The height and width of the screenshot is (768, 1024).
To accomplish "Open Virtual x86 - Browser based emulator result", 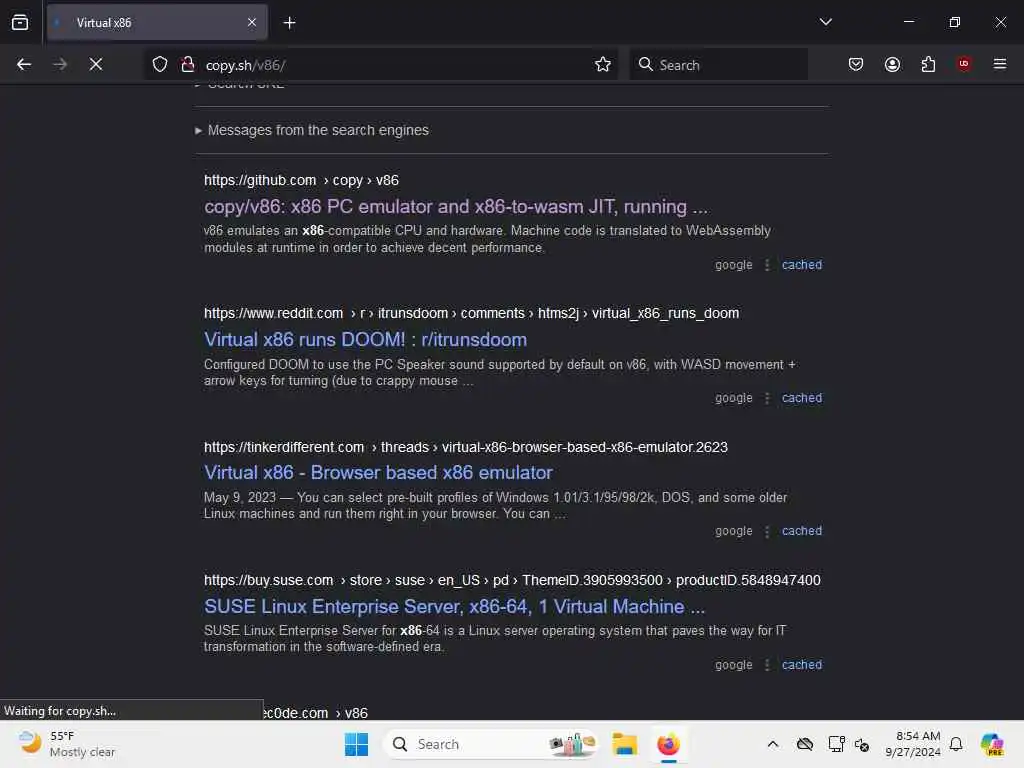I will 378,472.
